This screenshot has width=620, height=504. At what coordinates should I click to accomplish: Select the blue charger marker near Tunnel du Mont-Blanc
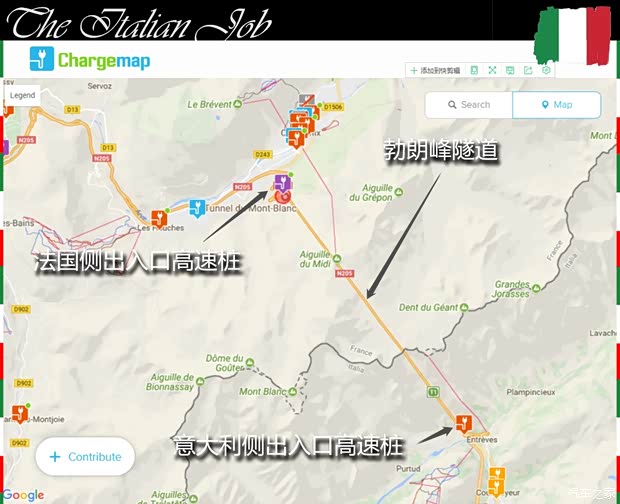tap(197, 208)
